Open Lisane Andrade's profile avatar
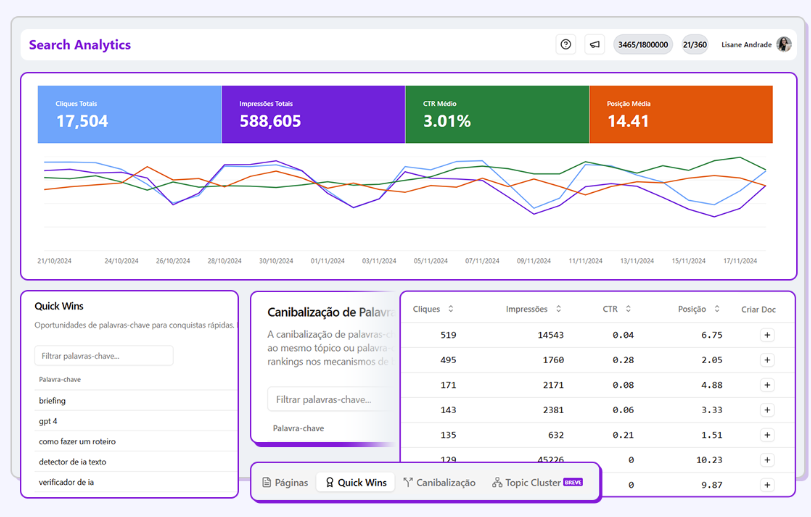 (x=784, y=45)
